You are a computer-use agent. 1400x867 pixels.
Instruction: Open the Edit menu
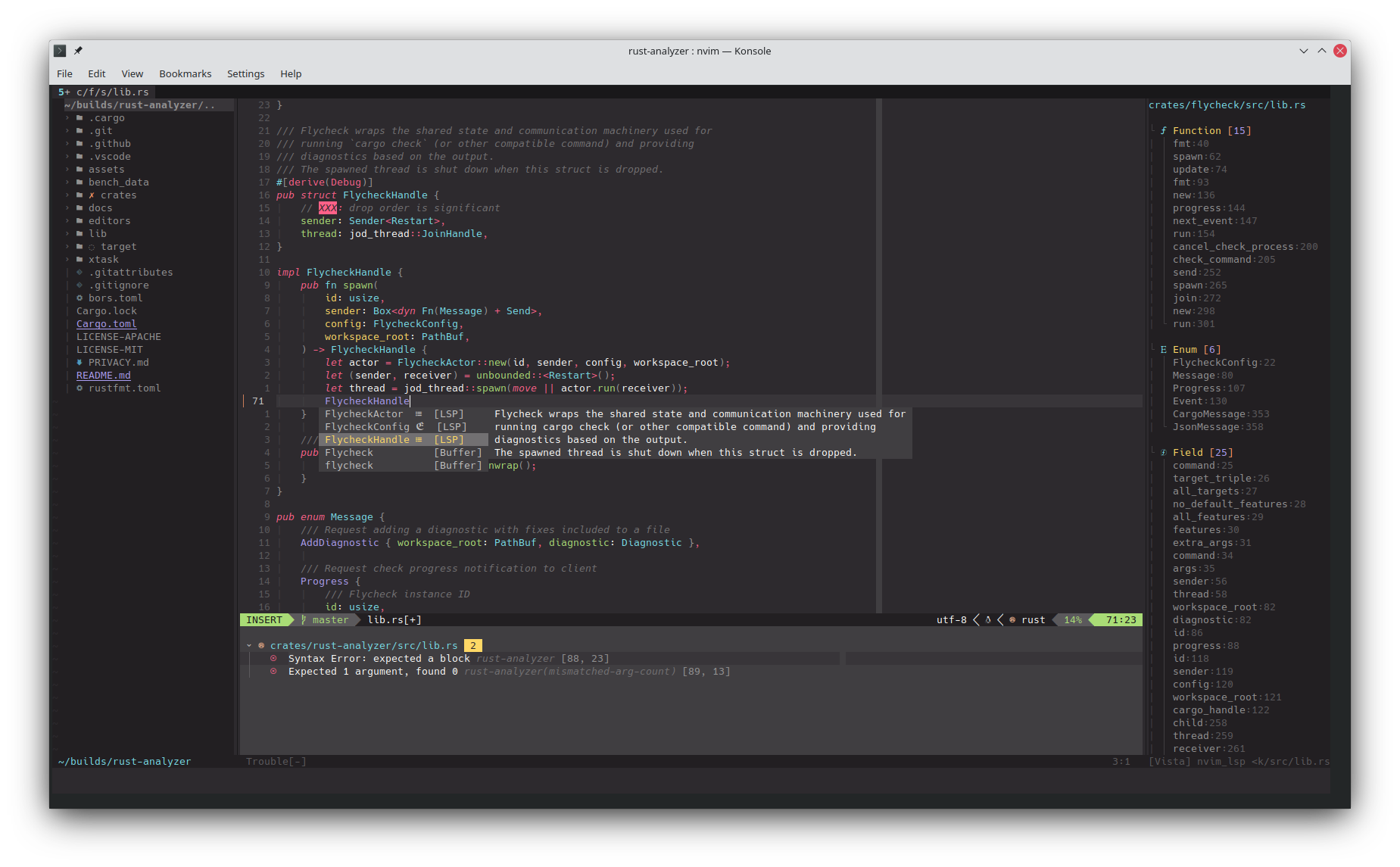(97, 73)
